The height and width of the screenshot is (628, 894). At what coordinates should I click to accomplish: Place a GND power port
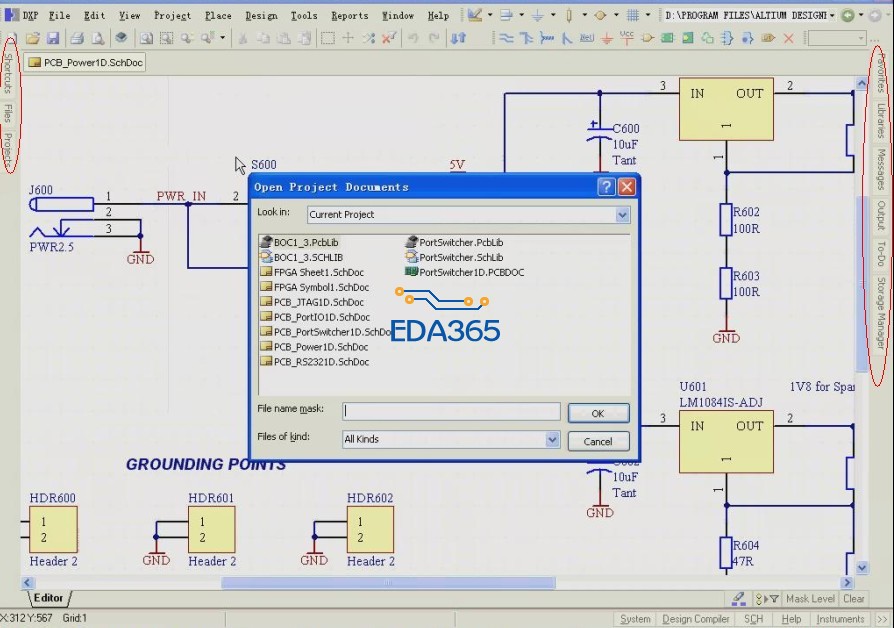click(x=607, y=38)
